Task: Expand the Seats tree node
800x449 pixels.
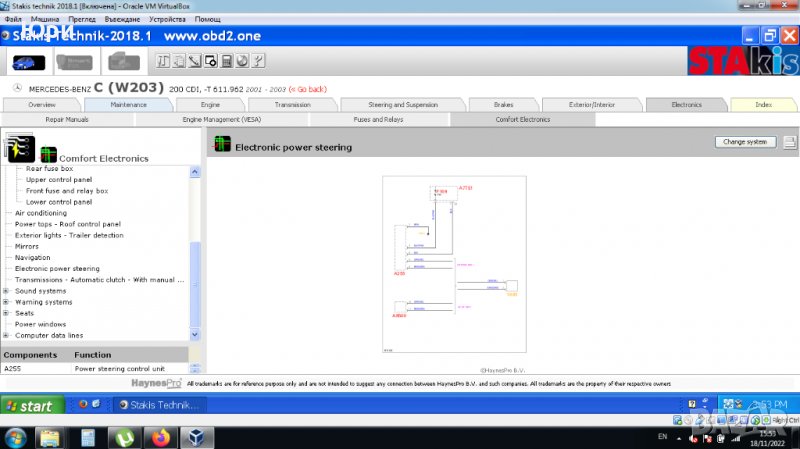Action: pyautogui.click(x=7, y=313)
